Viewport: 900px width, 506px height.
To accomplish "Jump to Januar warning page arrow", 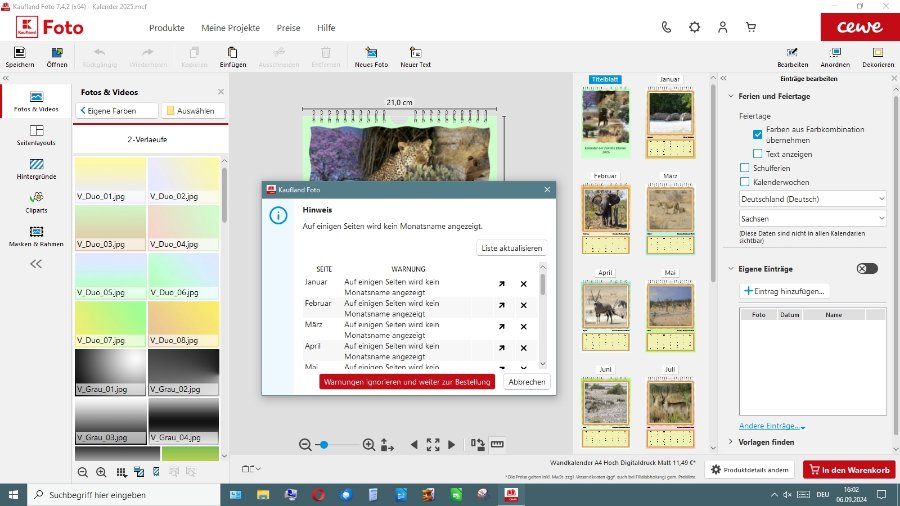I will click(501, 284).
